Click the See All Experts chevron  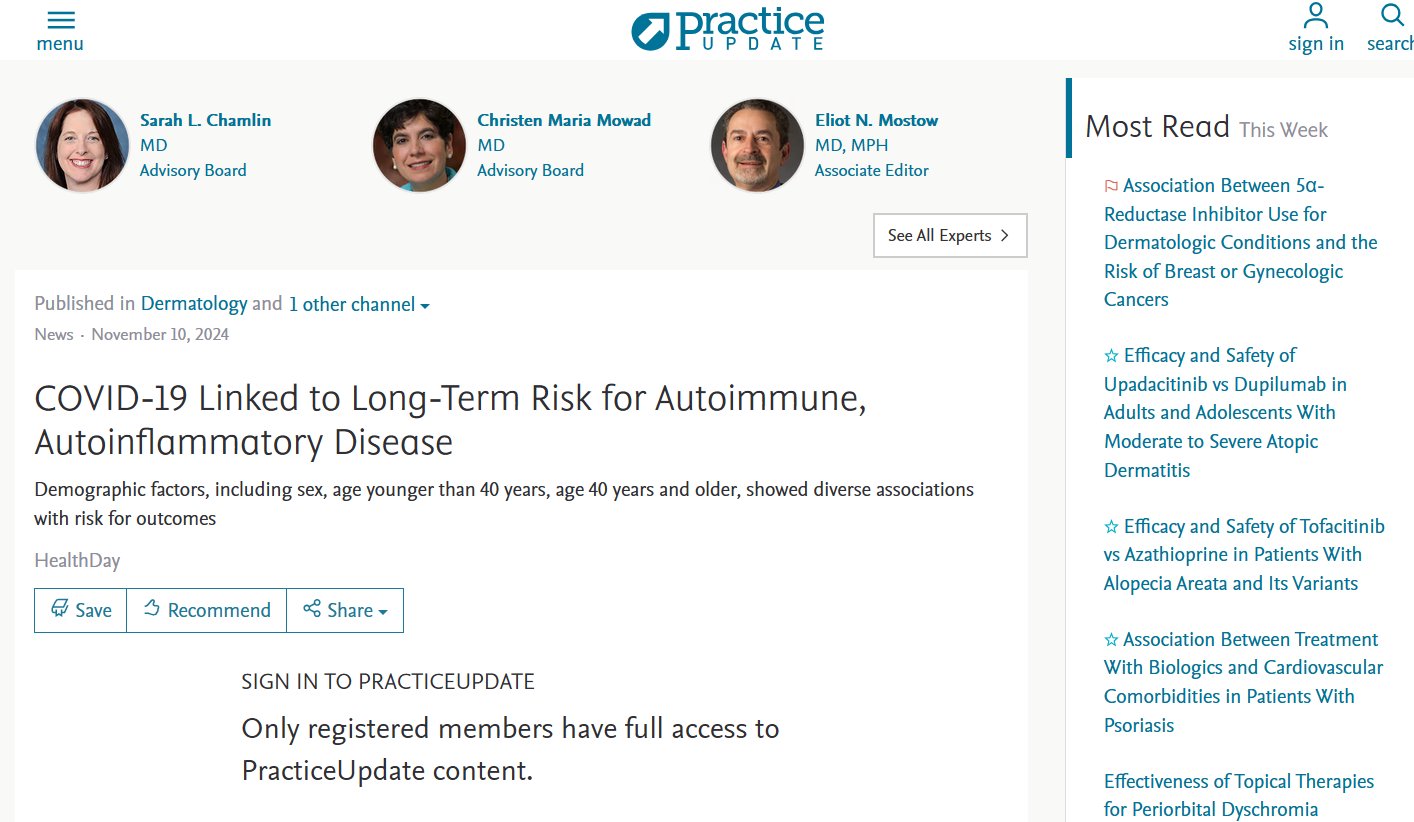[1005, 236]
